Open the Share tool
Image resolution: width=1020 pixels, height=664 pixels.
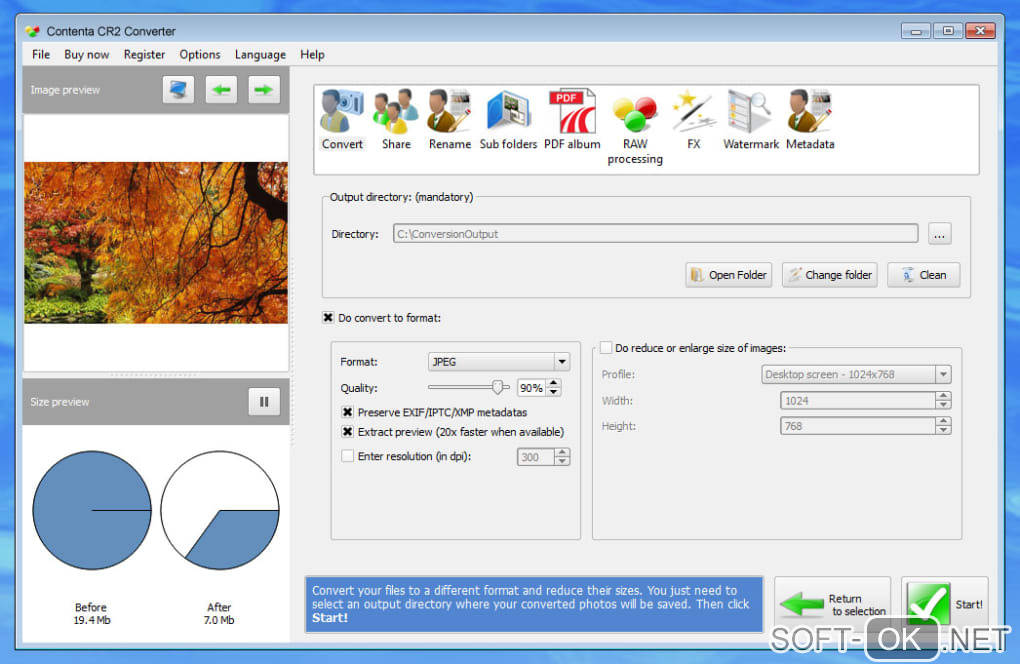396,119
